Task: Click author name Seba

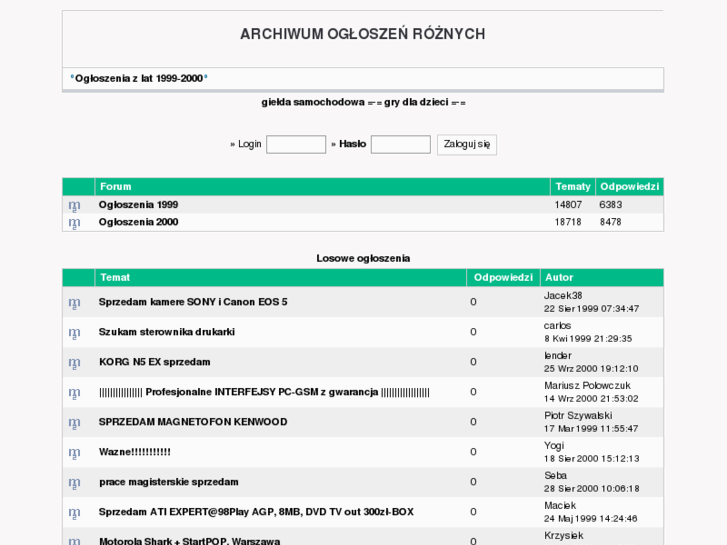Action: tap(555, 475)
